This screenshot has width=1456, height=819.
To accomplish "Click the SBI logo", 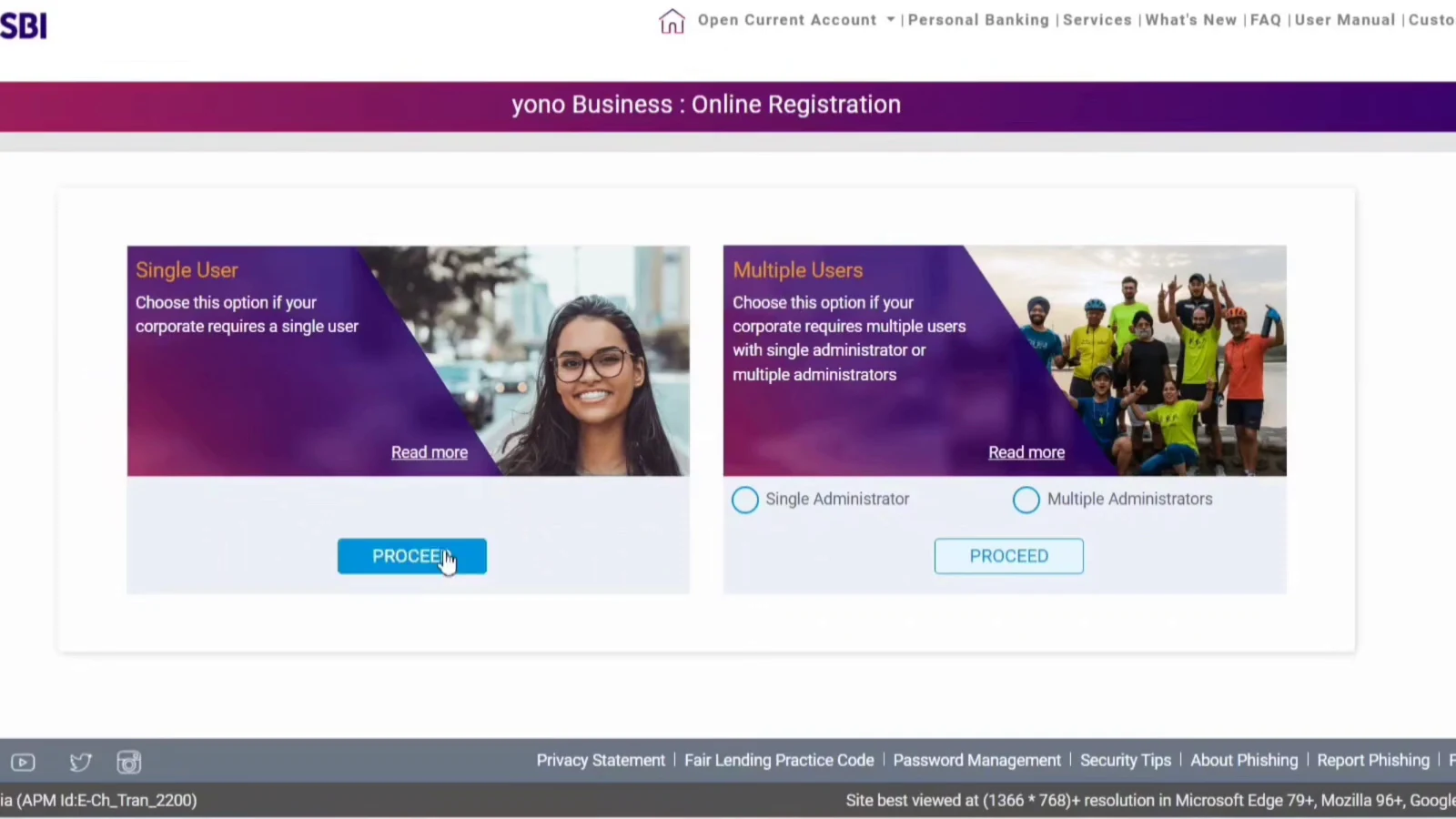I will (24, 25).
